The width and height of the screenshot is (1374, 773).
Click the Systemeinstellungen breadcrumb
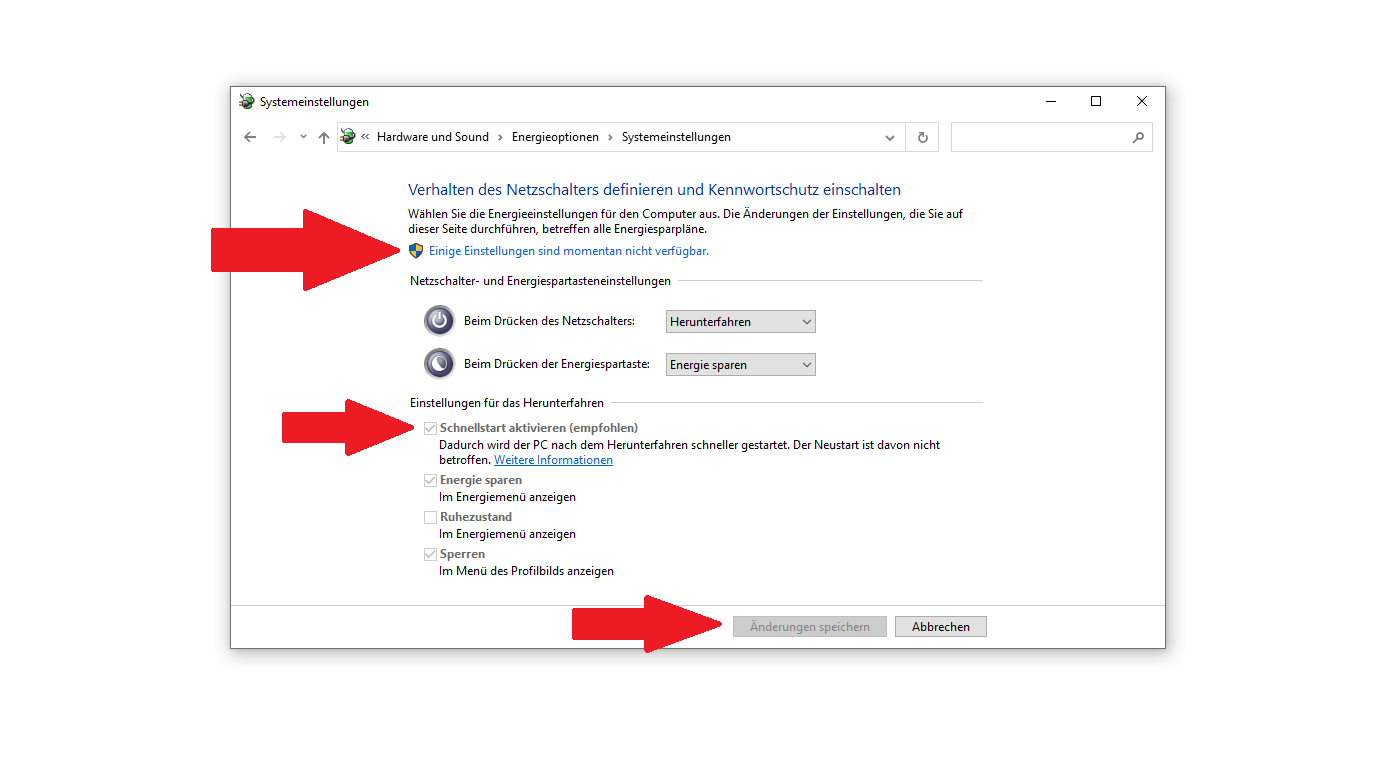676,137
